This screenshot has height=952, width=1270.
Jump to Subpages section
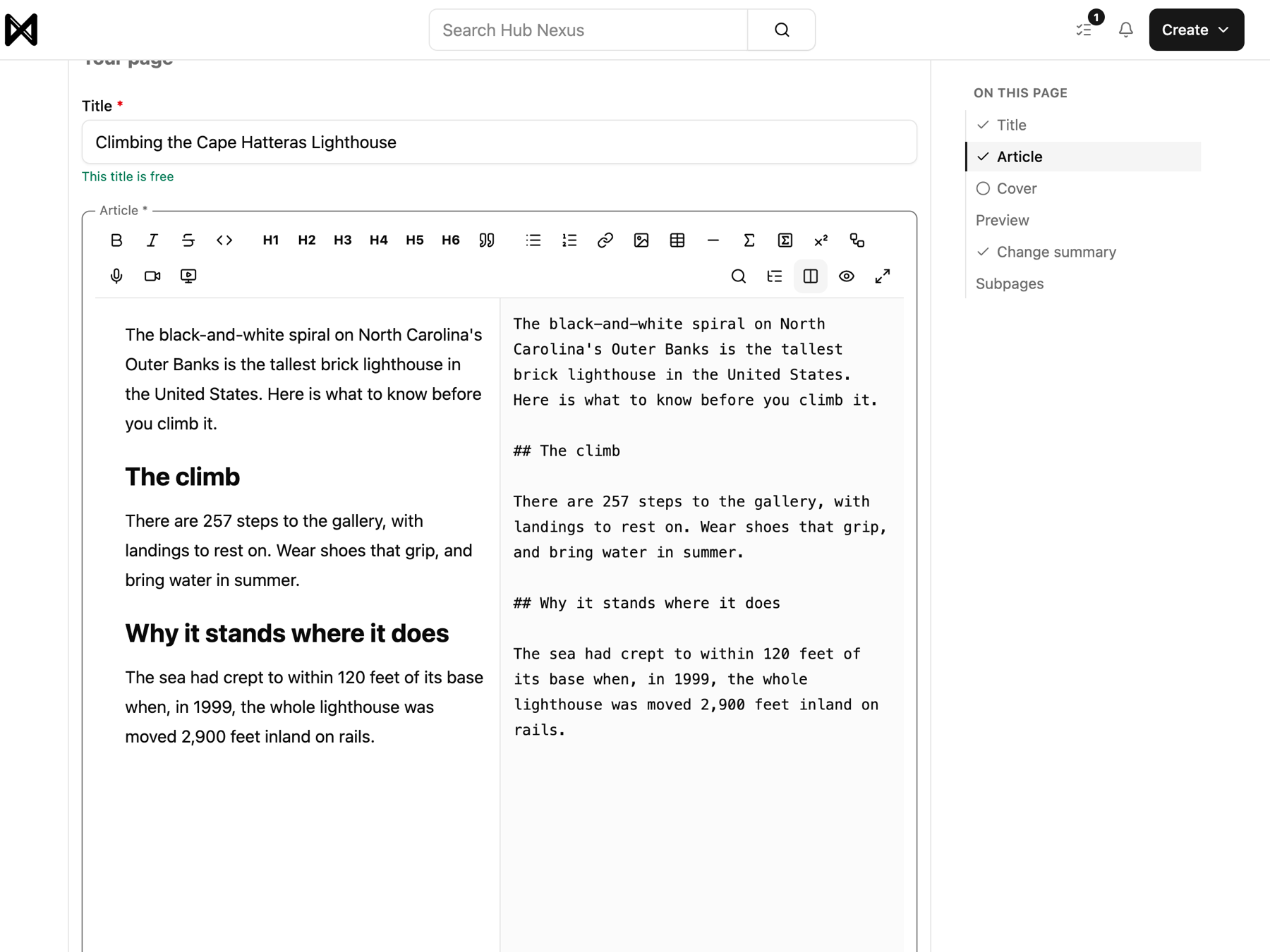(1083, 283)
